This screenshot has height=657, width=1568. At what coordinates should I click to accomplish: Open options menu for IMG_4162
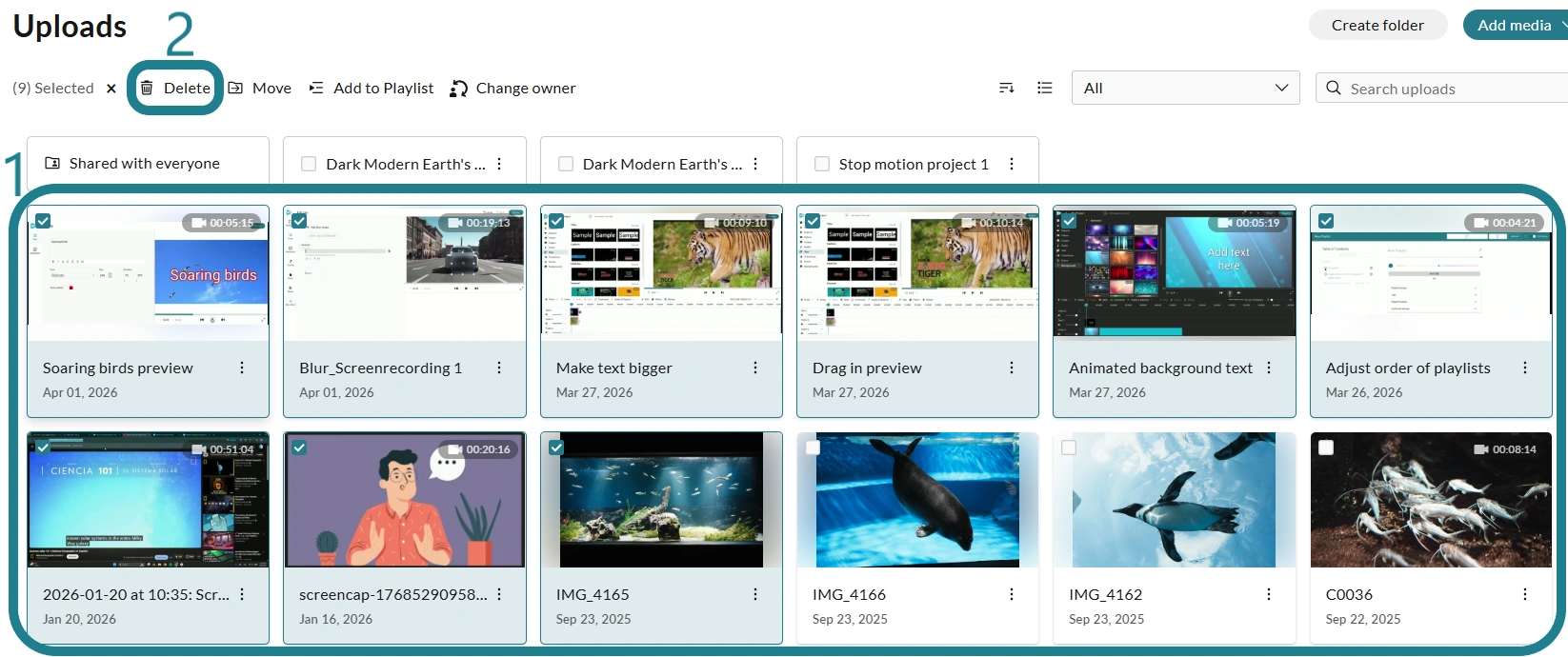[x=1269, y=594]
